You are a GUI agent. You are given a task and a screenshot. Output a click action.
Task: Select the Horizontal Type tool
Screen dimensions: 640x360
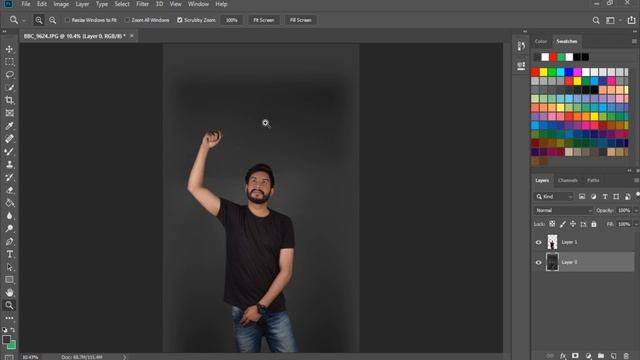[x=9, y=254]
